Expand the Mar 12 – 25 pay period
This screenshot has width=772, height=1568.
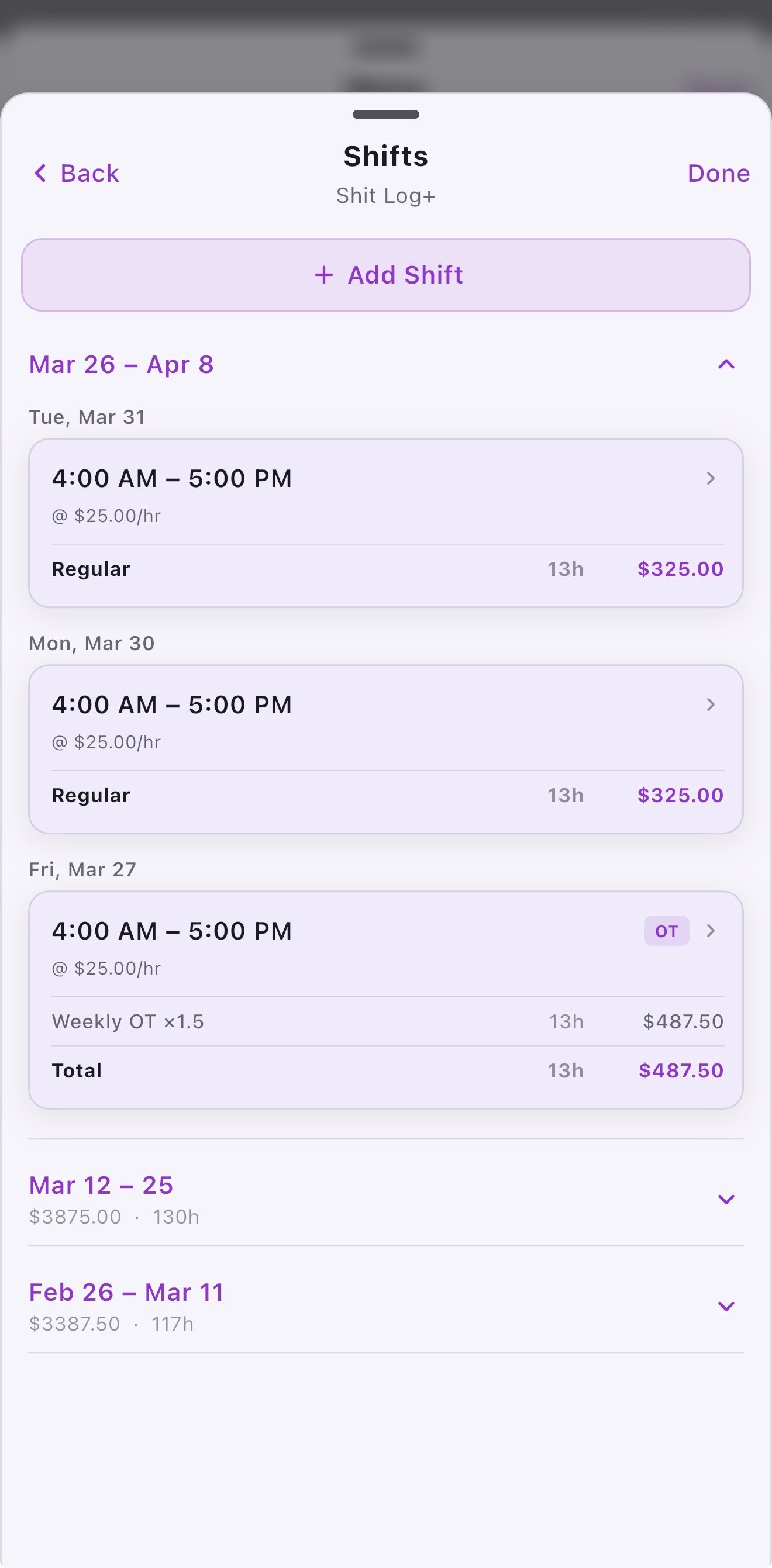tap(726, 1199)
